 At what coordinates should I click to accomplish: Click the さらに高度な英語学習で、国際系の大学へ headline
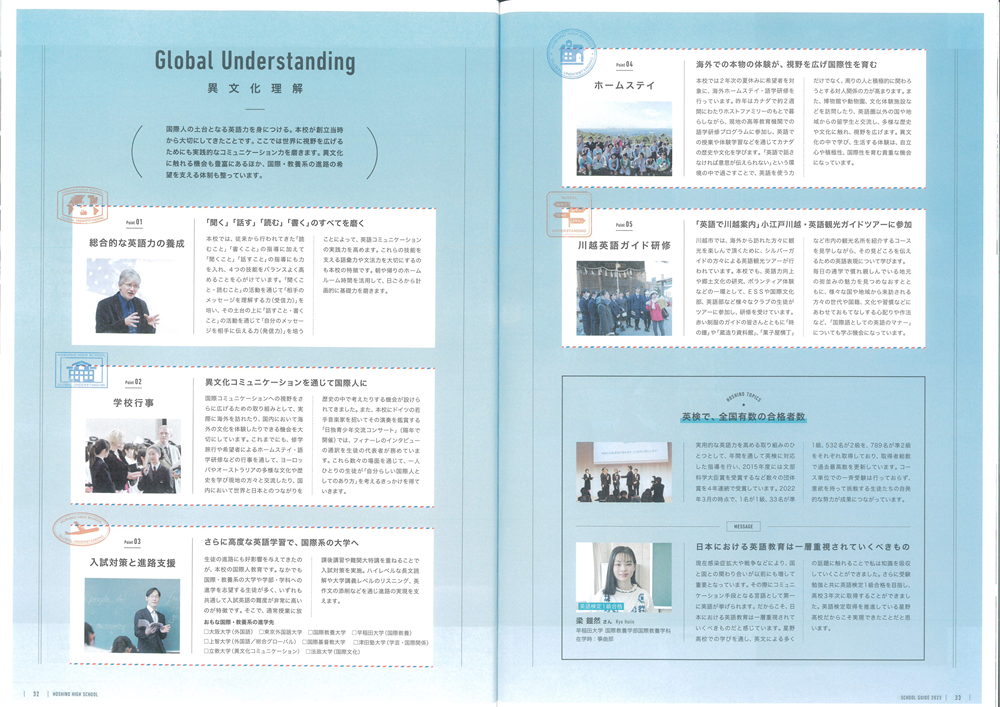(x=283, y=543)
